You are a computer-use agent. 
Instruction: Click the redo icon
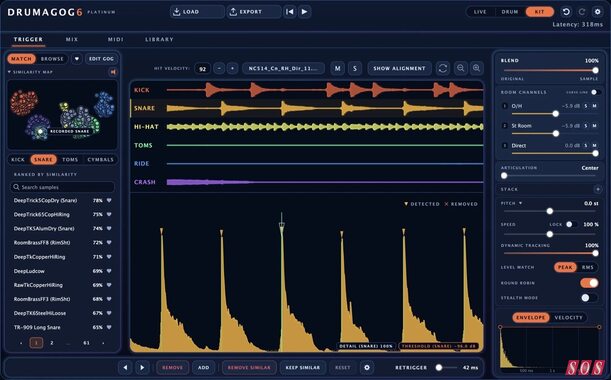582,12
